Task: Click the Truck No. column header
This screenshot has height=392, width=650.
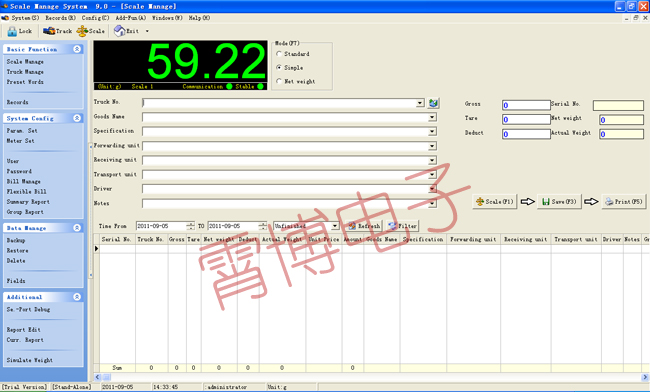Action: point(151,240)
